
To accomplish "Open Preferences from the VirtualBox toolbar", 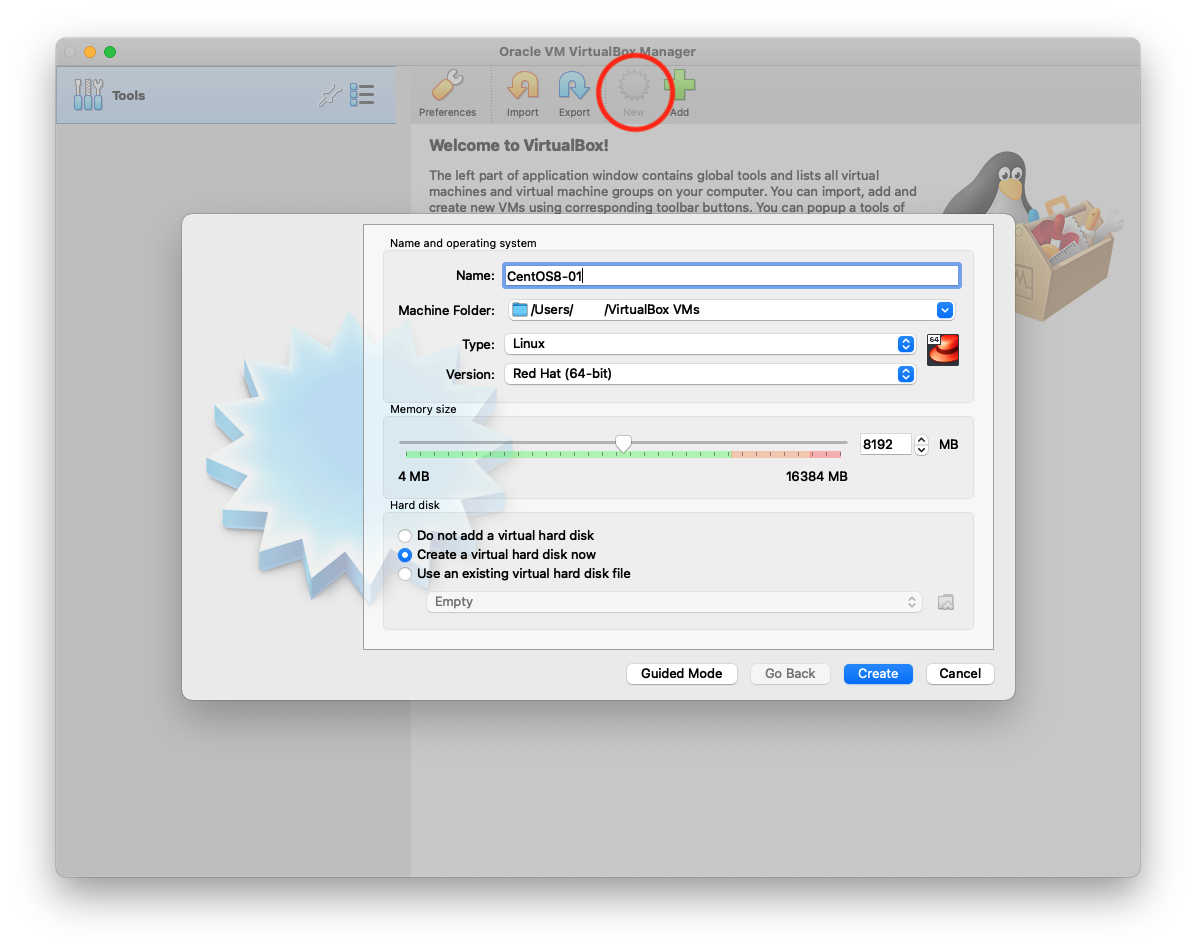I will coord(447,94).
